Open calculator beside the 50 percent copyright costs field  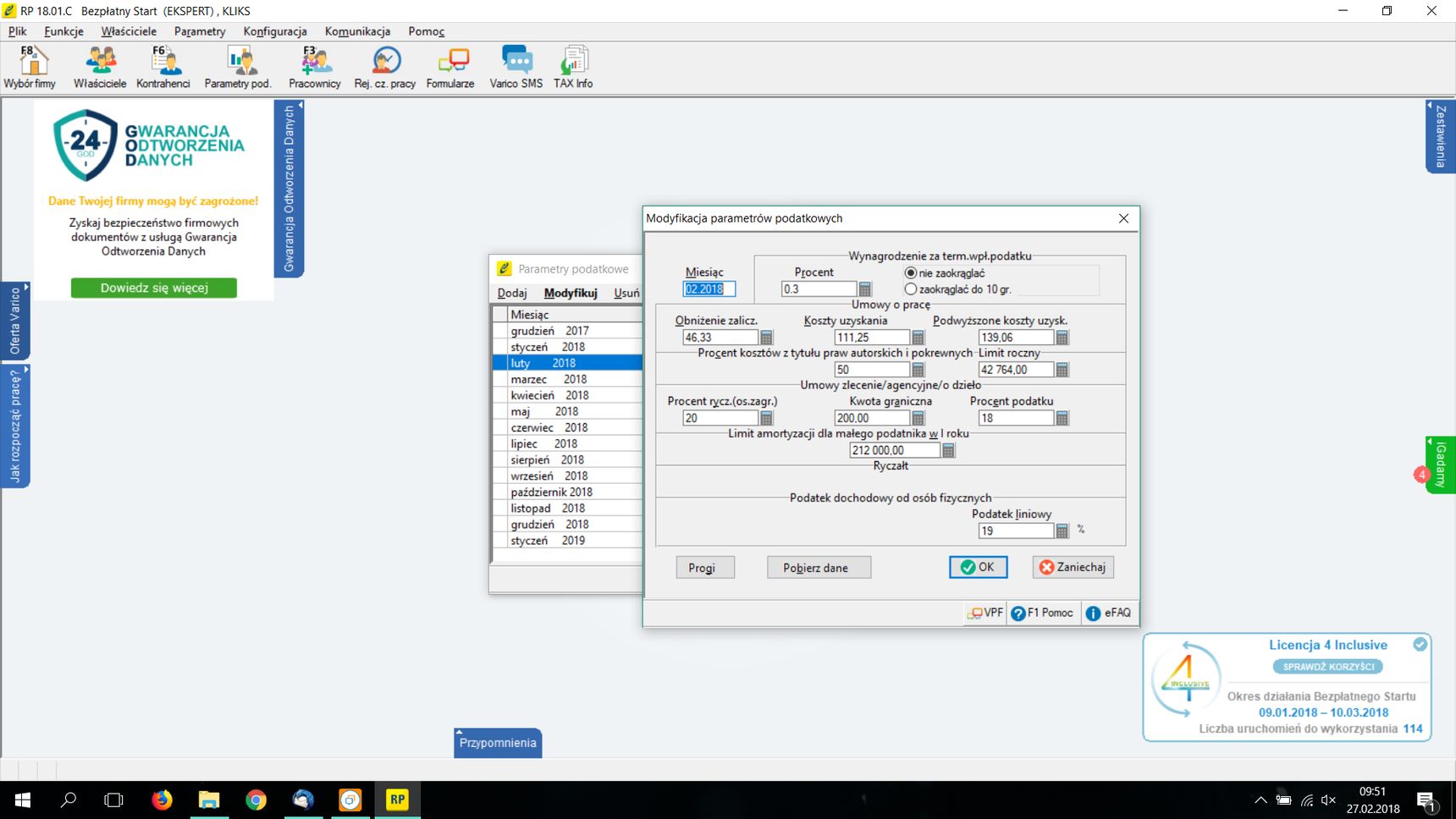tap(918, 370)
